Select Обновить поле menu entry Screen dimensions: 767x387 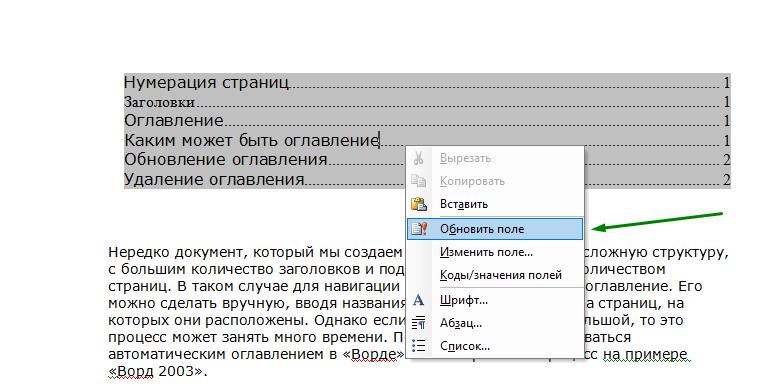[x=495, y=228]
